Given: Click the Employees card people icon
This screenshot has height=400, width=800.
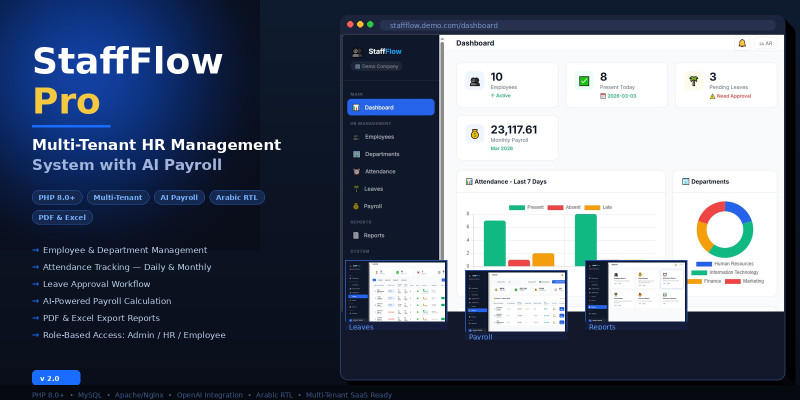Looking at the screenshot, I should [x=474, y=81].
